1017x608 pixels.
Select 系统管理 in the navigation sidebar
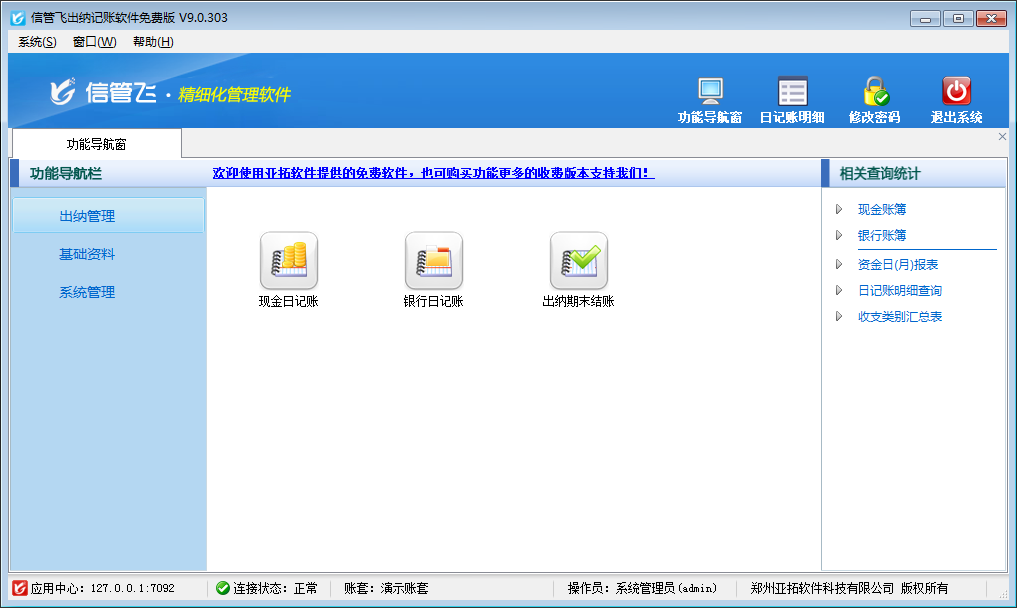tap(87, 293)
